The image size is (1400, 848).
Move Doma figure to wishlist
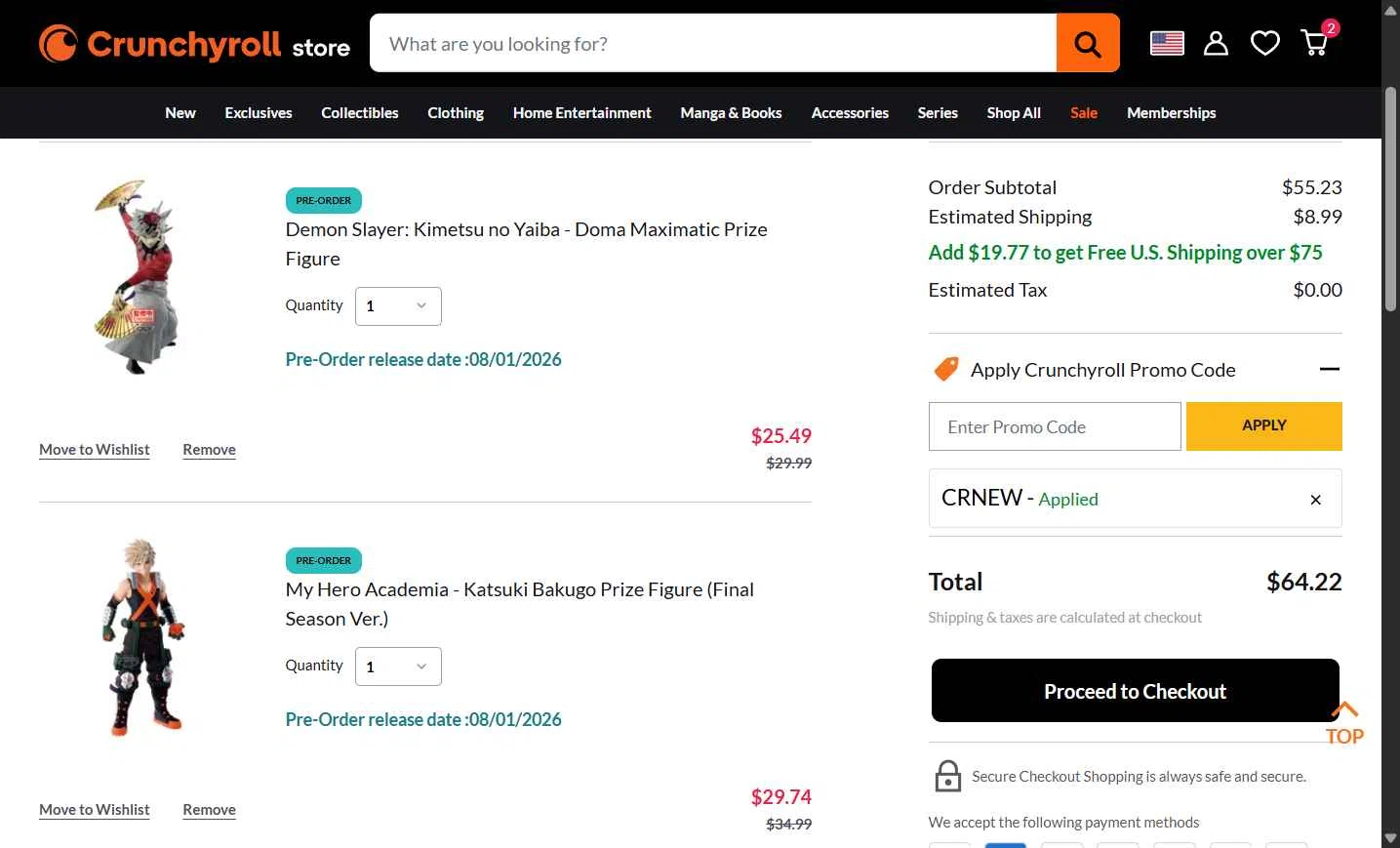(x=95, y=450)
